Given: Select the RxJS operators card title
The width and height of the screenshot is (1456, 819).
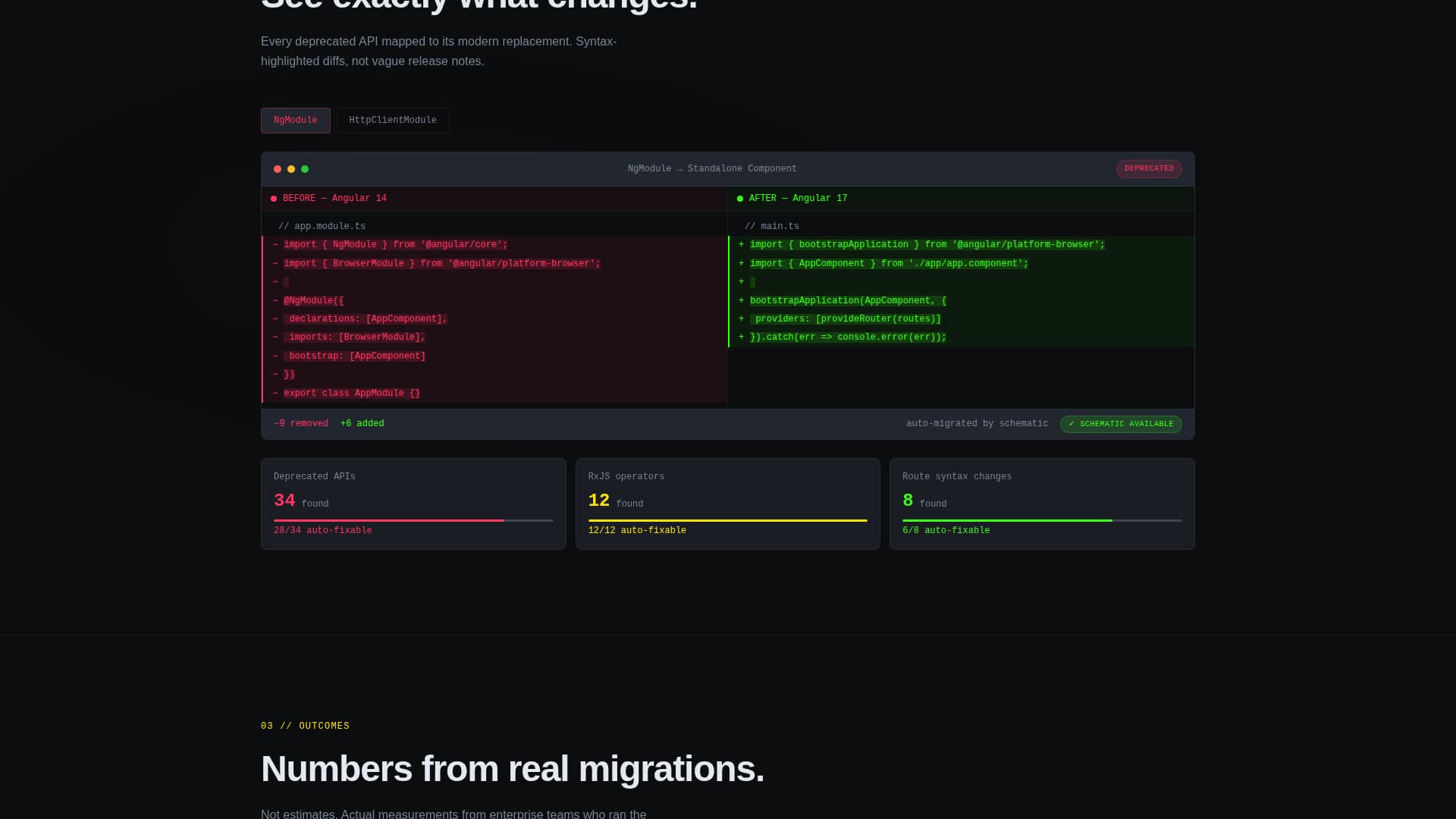Looking at the screenshot, I should pos(626,476).
